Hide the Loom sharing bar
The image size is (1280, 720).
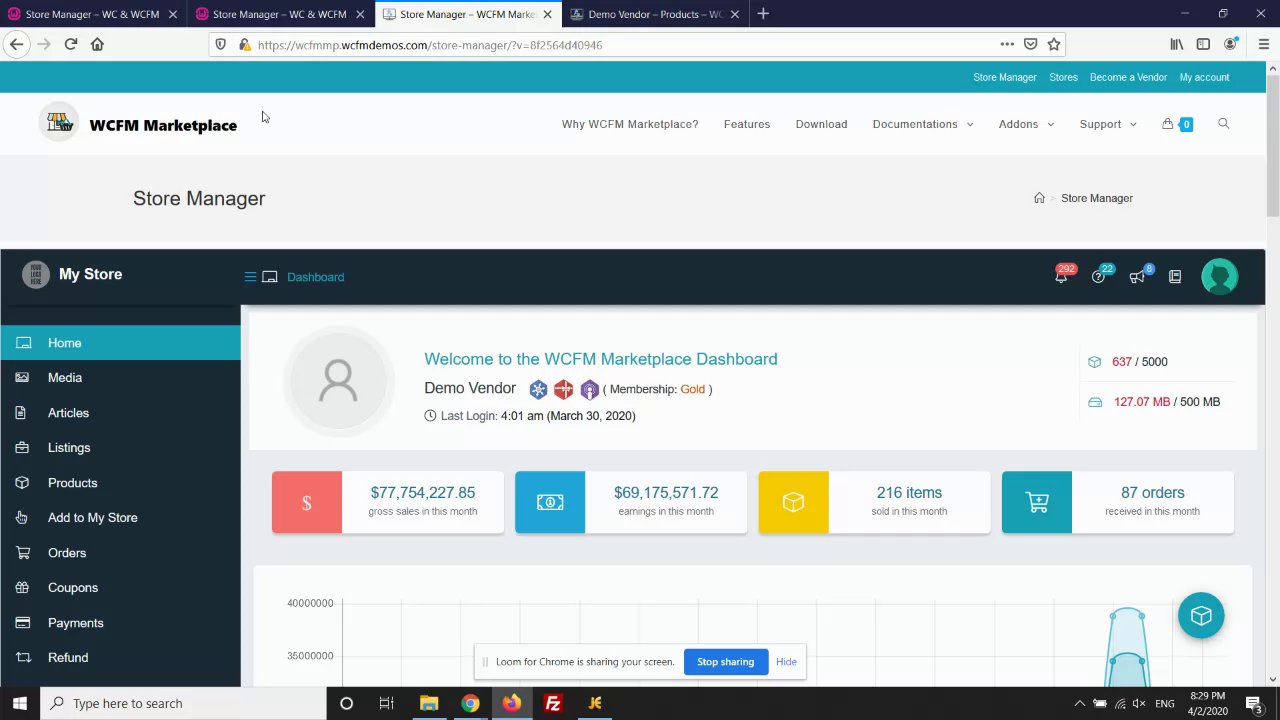click(x=786, y=662)
